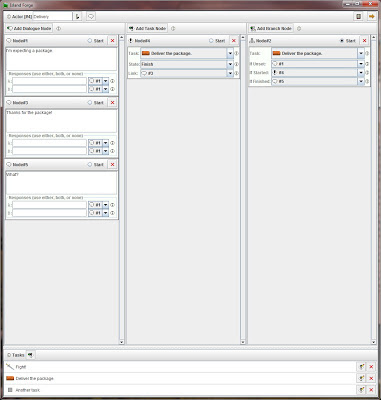Image resolution: width=381 pixels, height=400 pixels.
Task: Click the edit icon on the Deliver the package row
Action: coord(361,378)
